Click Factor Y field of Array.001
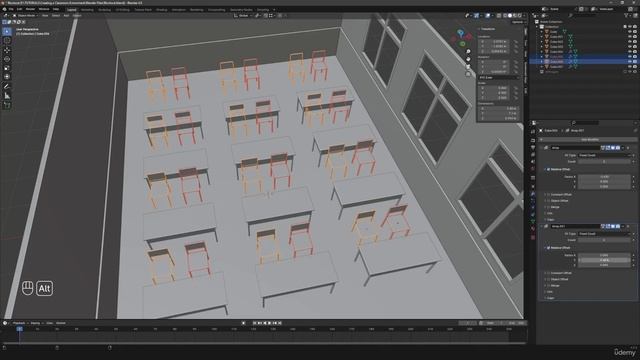640x360 pixels. point(604,260)
